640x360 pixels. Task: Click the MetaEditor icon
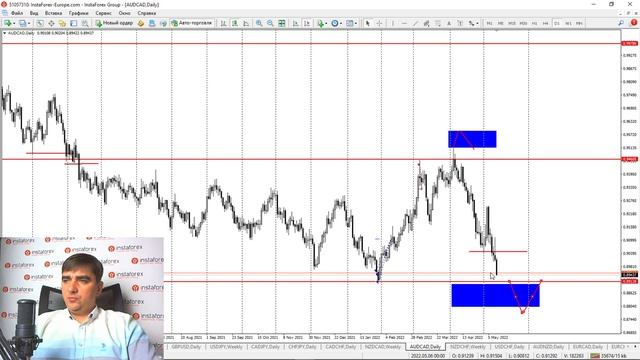click(140, 23)
